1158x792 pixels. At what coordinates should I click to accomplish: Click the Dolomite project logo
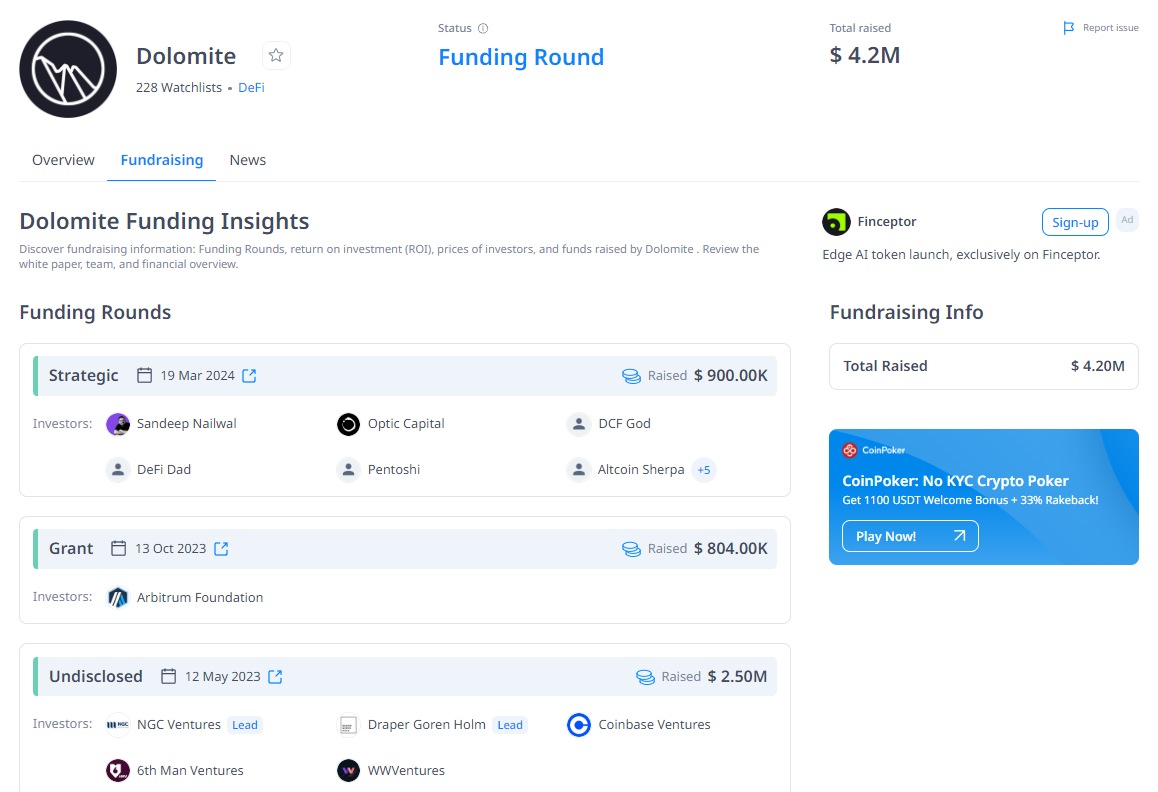[68, 69]
